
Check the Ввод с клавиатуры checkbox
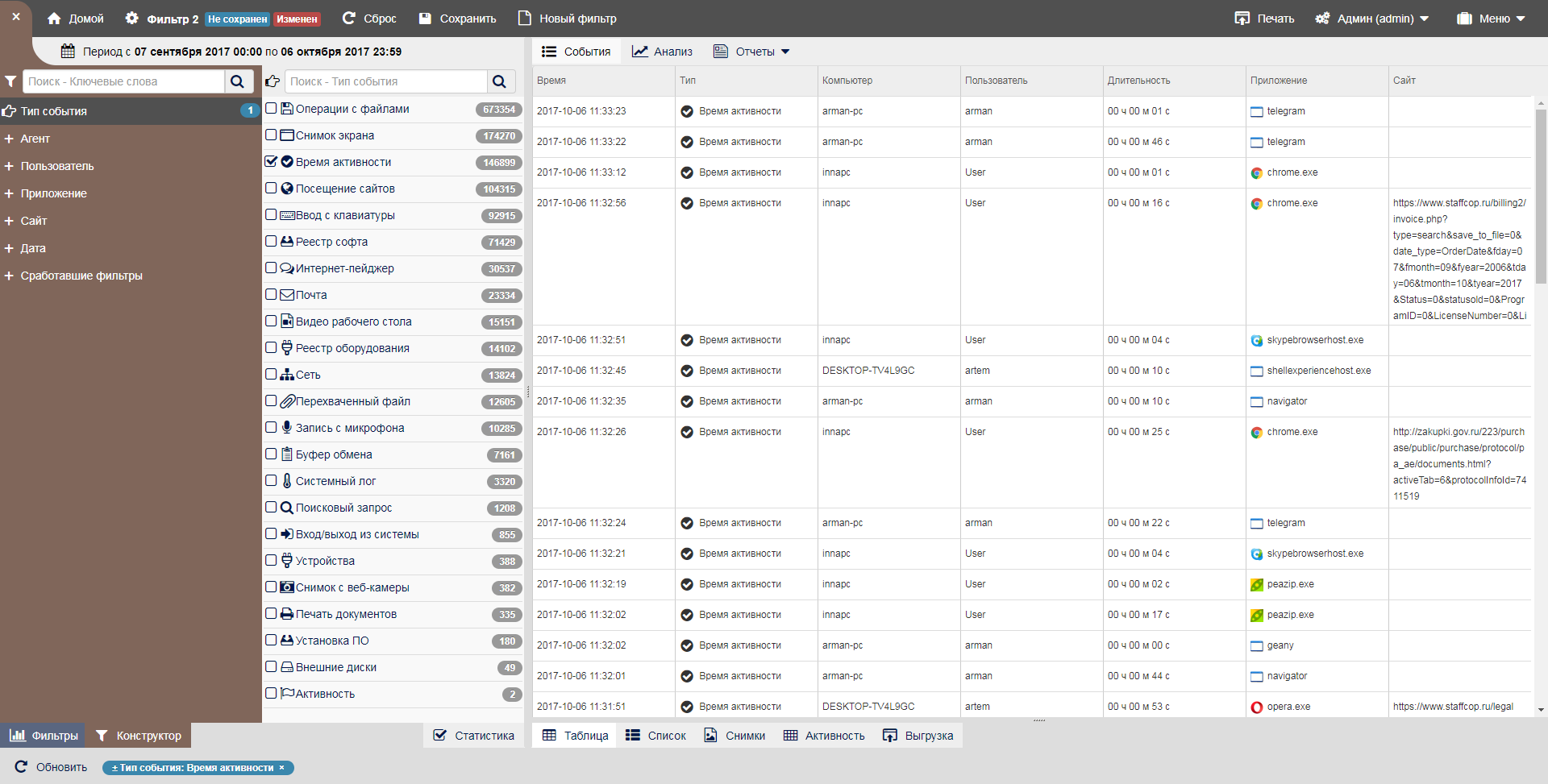pyautogui.click(x=272, y=214)
